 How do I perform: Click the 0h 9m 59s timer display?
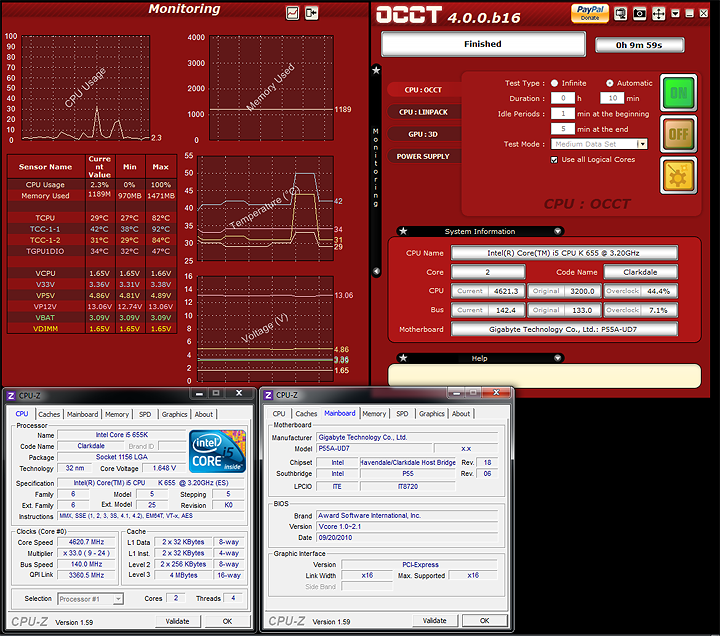pos(639,45)
